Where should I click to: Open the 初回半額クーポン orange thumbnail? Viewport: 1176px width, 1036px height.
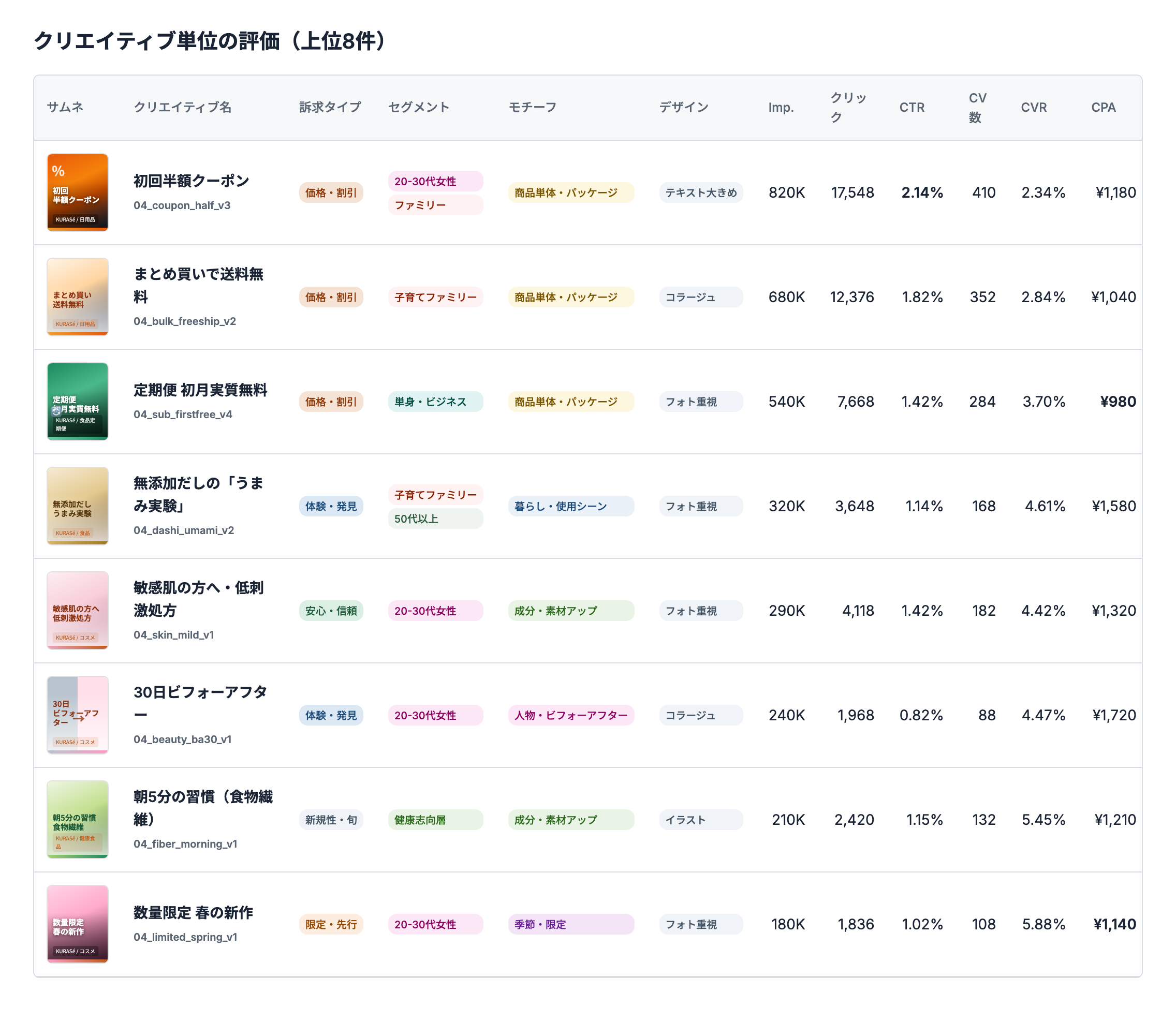tap(78, 192)
